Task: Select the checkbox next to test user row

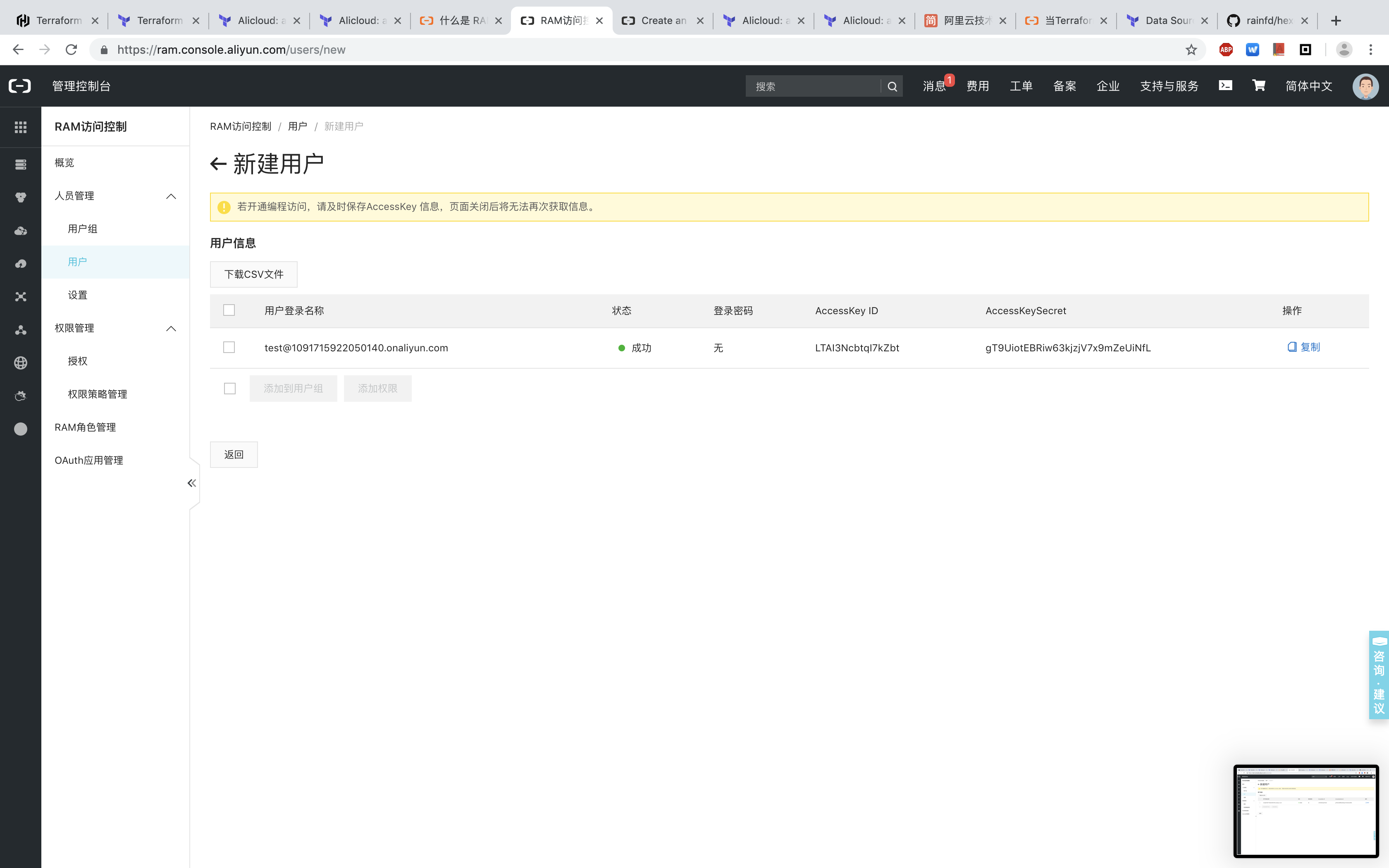Action: [x=229, y=347]
